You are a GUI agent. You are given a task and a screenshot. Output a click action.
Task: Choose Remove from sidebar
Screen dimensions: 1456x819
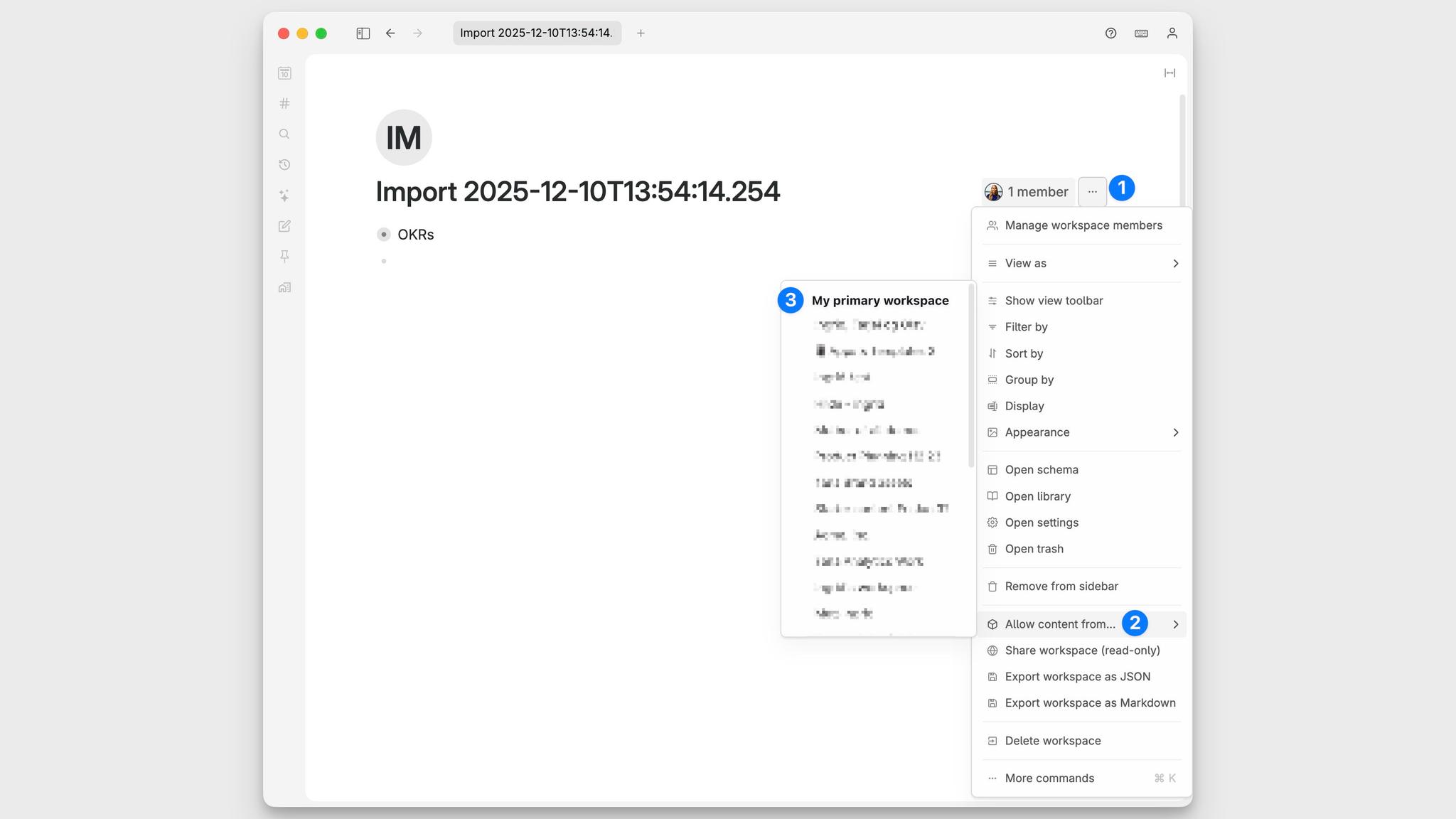[x=1083, y=587]
